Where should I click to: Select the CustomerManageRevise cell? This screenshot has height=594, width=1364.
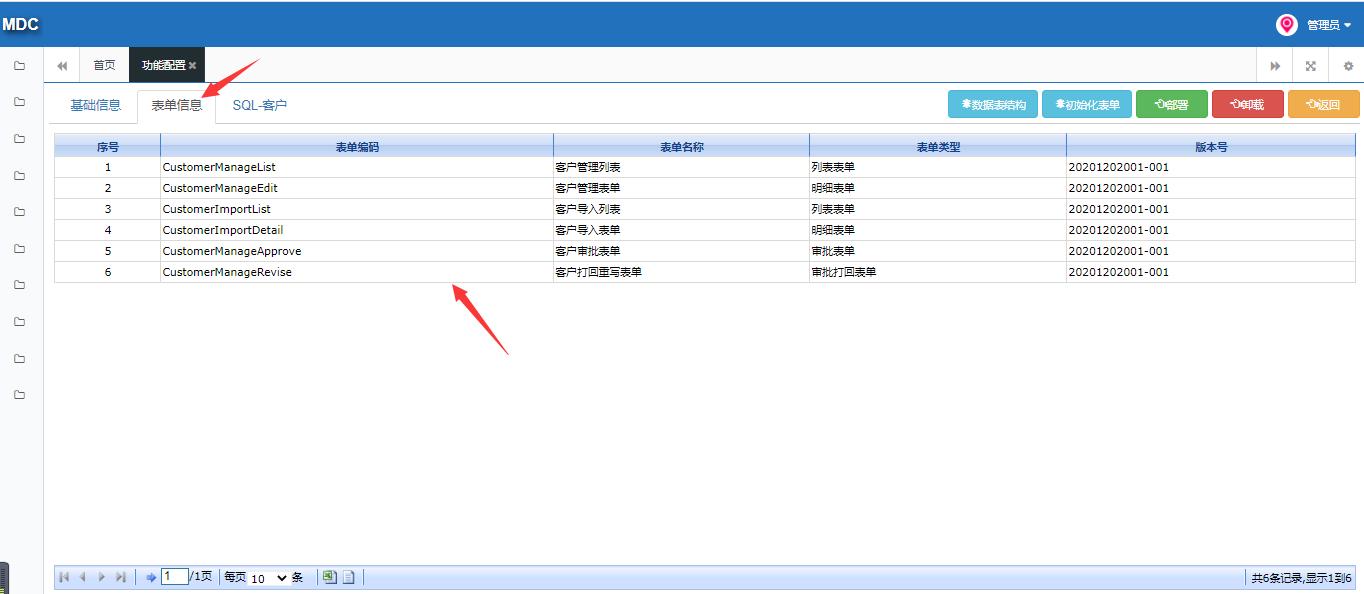click(357, 272)
